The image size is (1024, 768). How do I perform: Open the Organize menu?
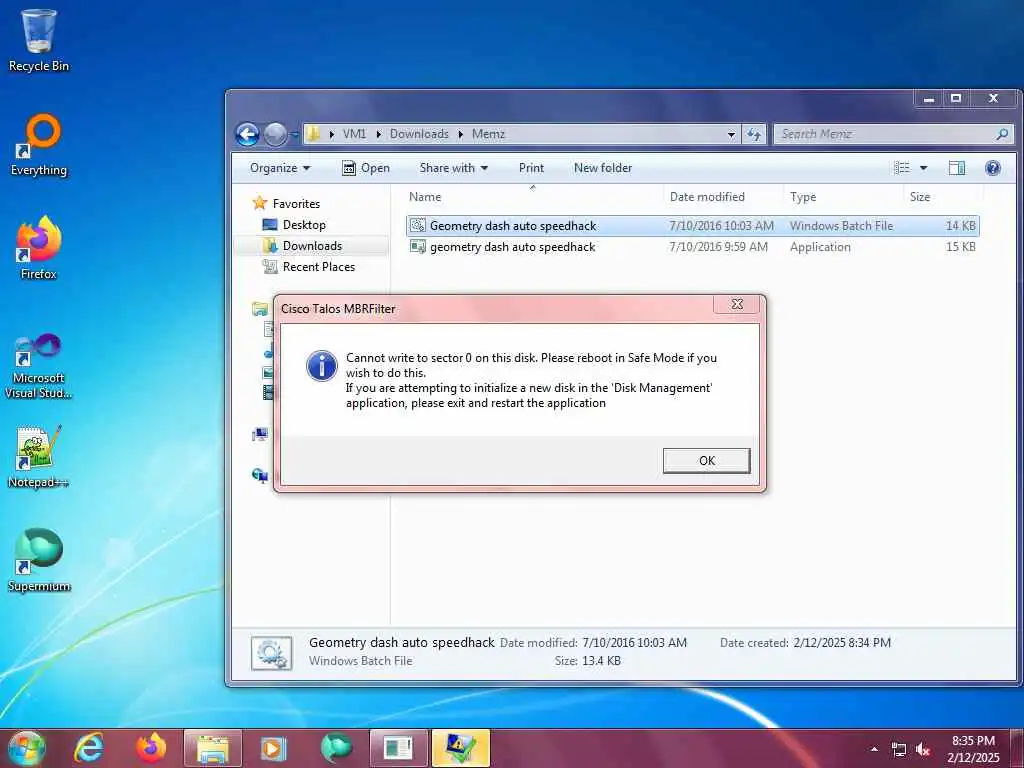click(x=280, y=168)
